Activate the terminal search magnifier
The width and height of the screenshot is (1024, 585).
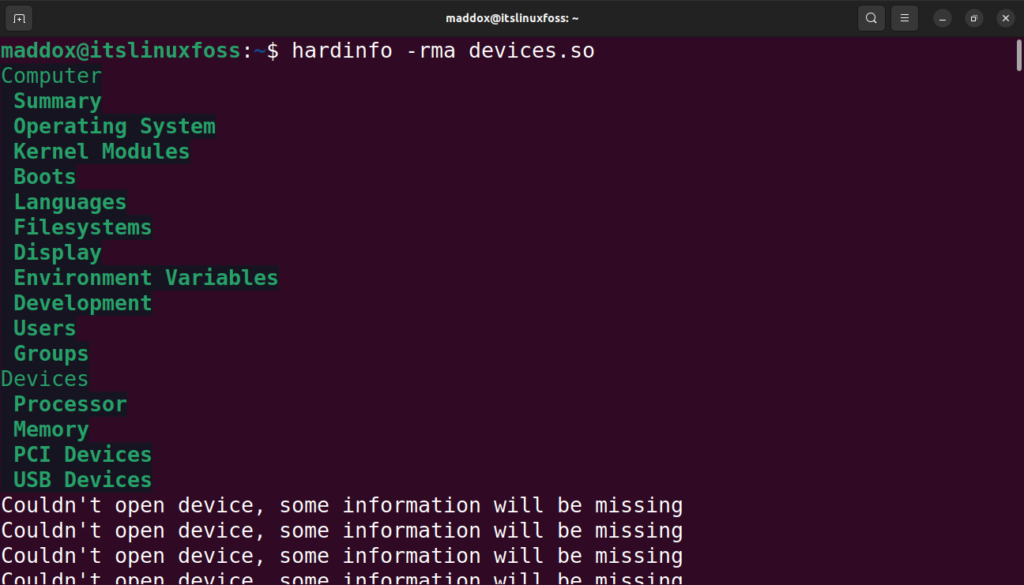871,17
